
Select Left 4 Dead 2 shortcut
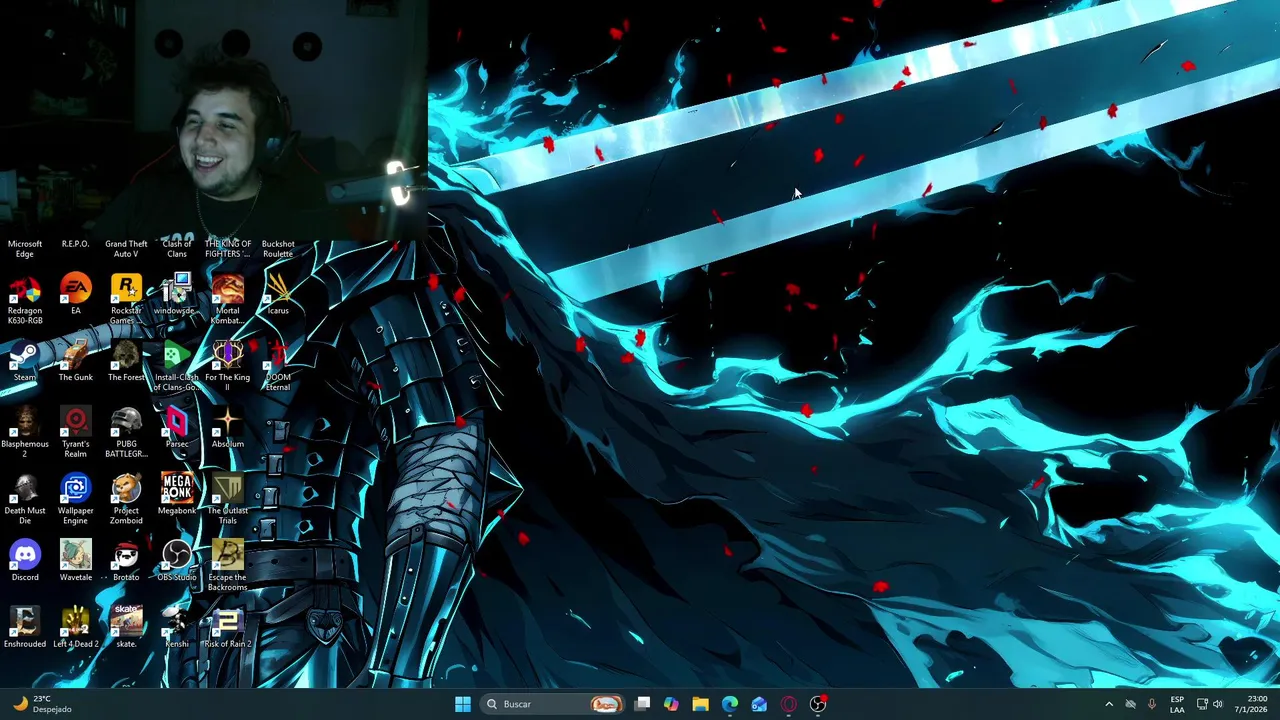point(75,623)
